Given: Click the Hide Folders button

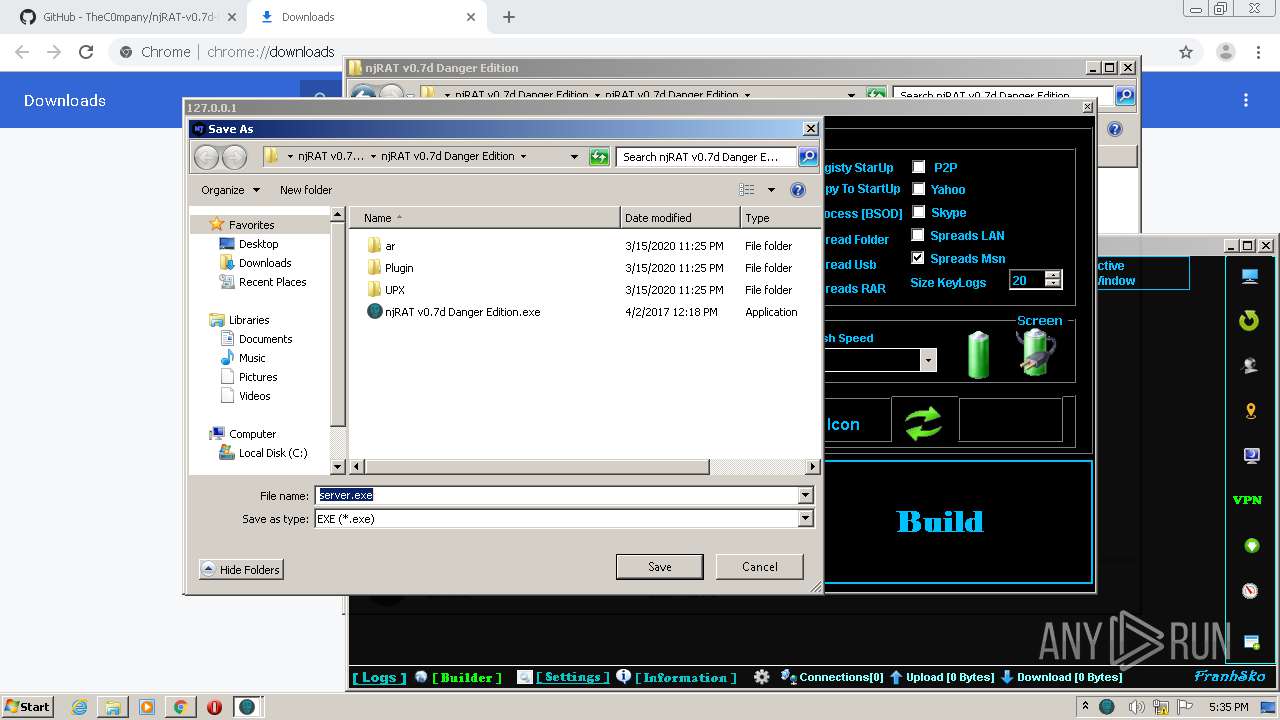Looking at the screenshot, I should pos(241,569).
